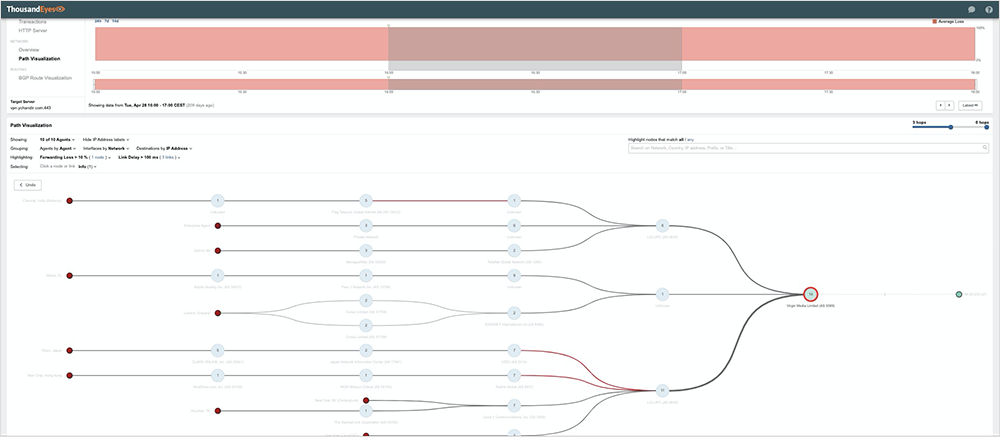Image resolution: width=1000 pixels, height=437 pixels.
Task: Open the chat messages icon in header
Action: 969,9
